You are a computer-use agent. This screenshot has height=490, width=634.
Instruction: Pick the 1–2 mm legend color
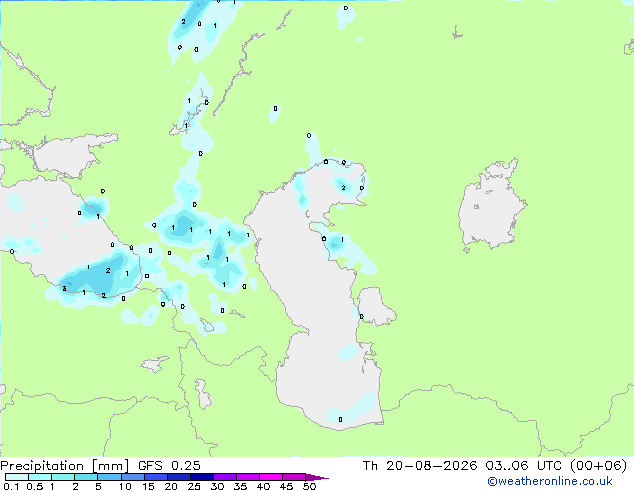click(x=63, y=477)
